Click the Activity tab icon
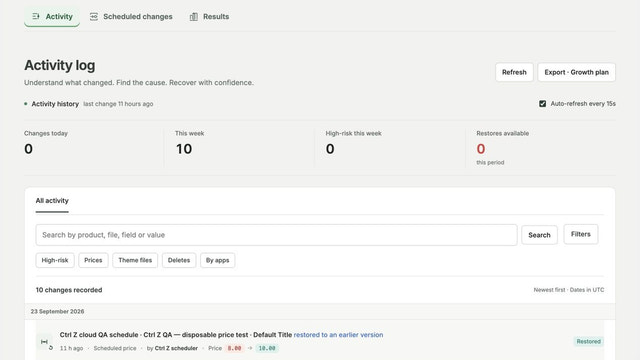Viewport: 640px width, 360px height. pyautogui.click(x=36, y=16)
